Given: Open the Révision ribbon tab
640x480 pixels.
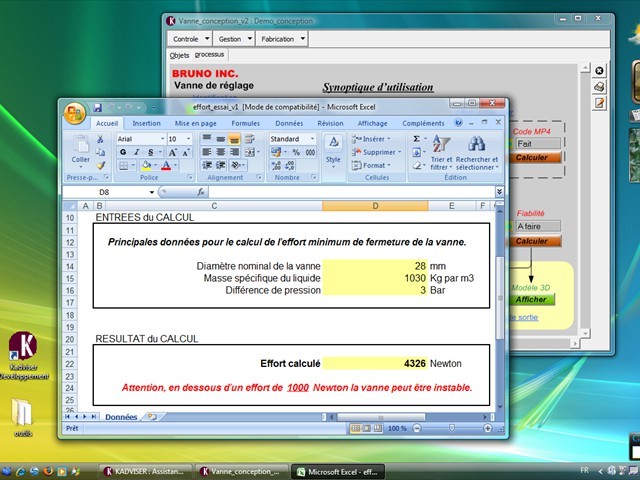Looking at the screenshot, I should pos(330,123).
